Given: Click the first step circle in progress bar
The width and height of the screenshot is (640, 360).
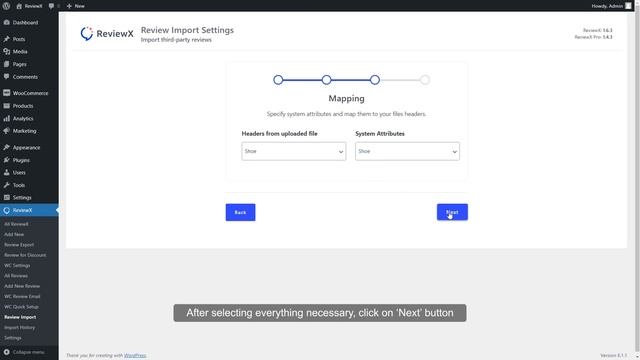Looking at the screenshot, I should tap(278, 80).
